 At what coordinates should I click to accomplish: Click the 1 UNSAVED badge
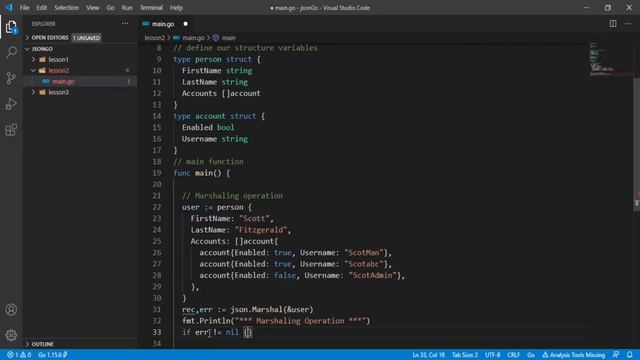tap(87, 38)
